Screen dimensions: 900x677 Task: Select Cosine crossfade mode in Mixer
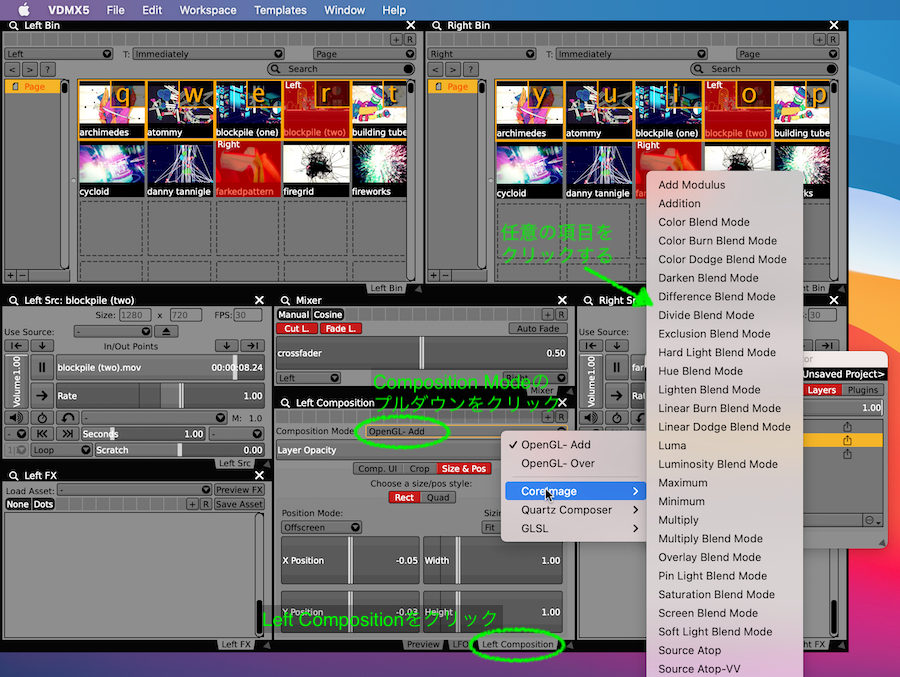click(328, 315)
